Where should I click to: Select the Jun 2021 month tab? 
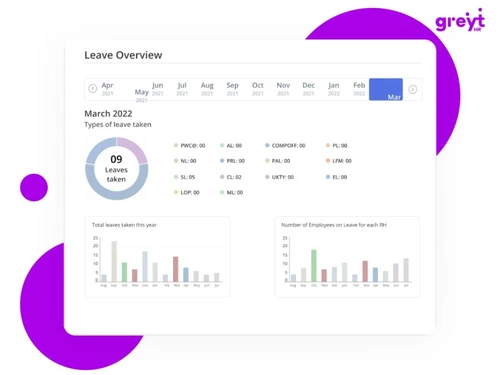[x=158, y=89]
